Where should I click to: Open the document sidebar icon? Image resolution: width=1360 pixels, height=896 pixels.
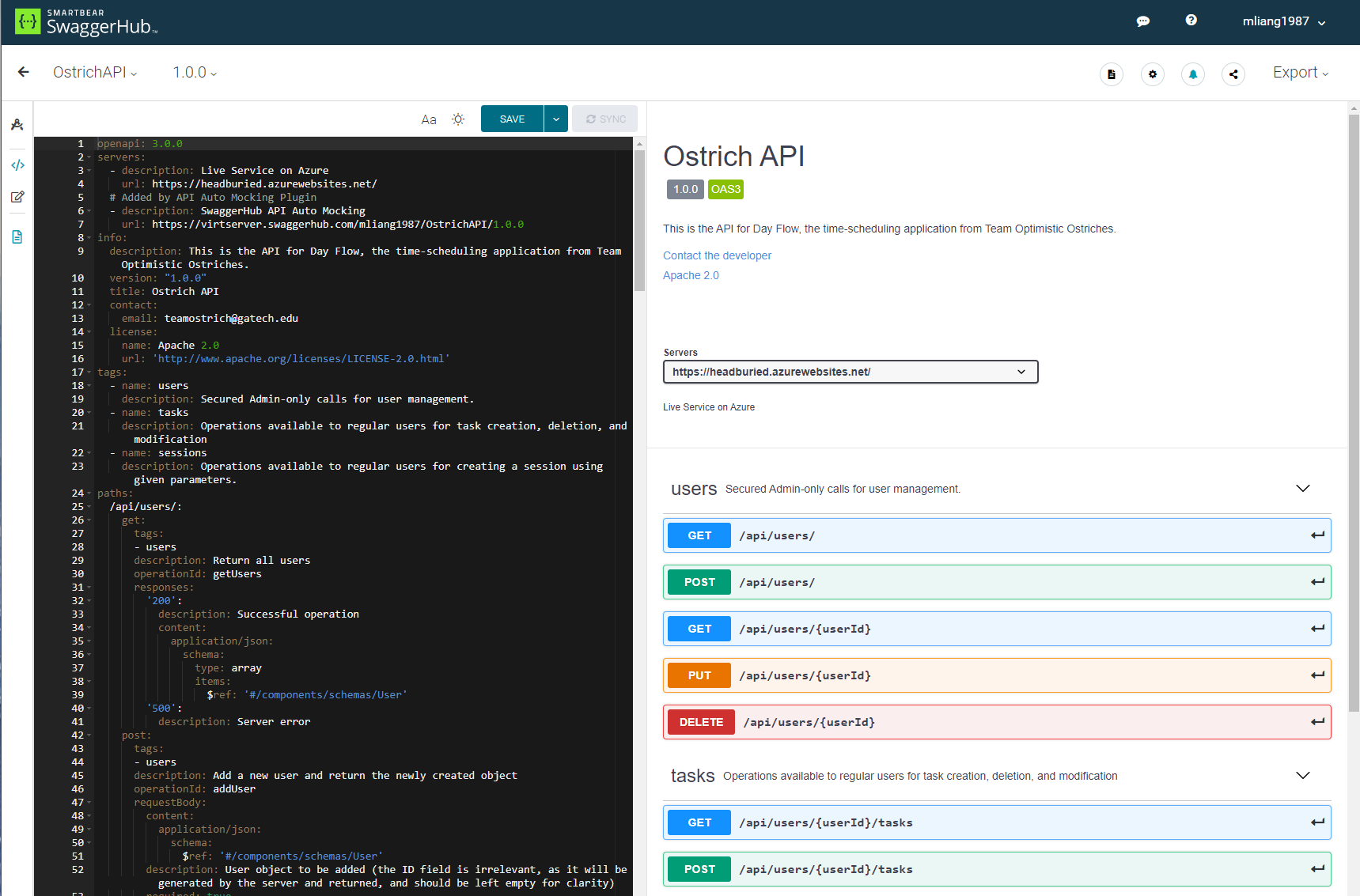pos(17,237)
